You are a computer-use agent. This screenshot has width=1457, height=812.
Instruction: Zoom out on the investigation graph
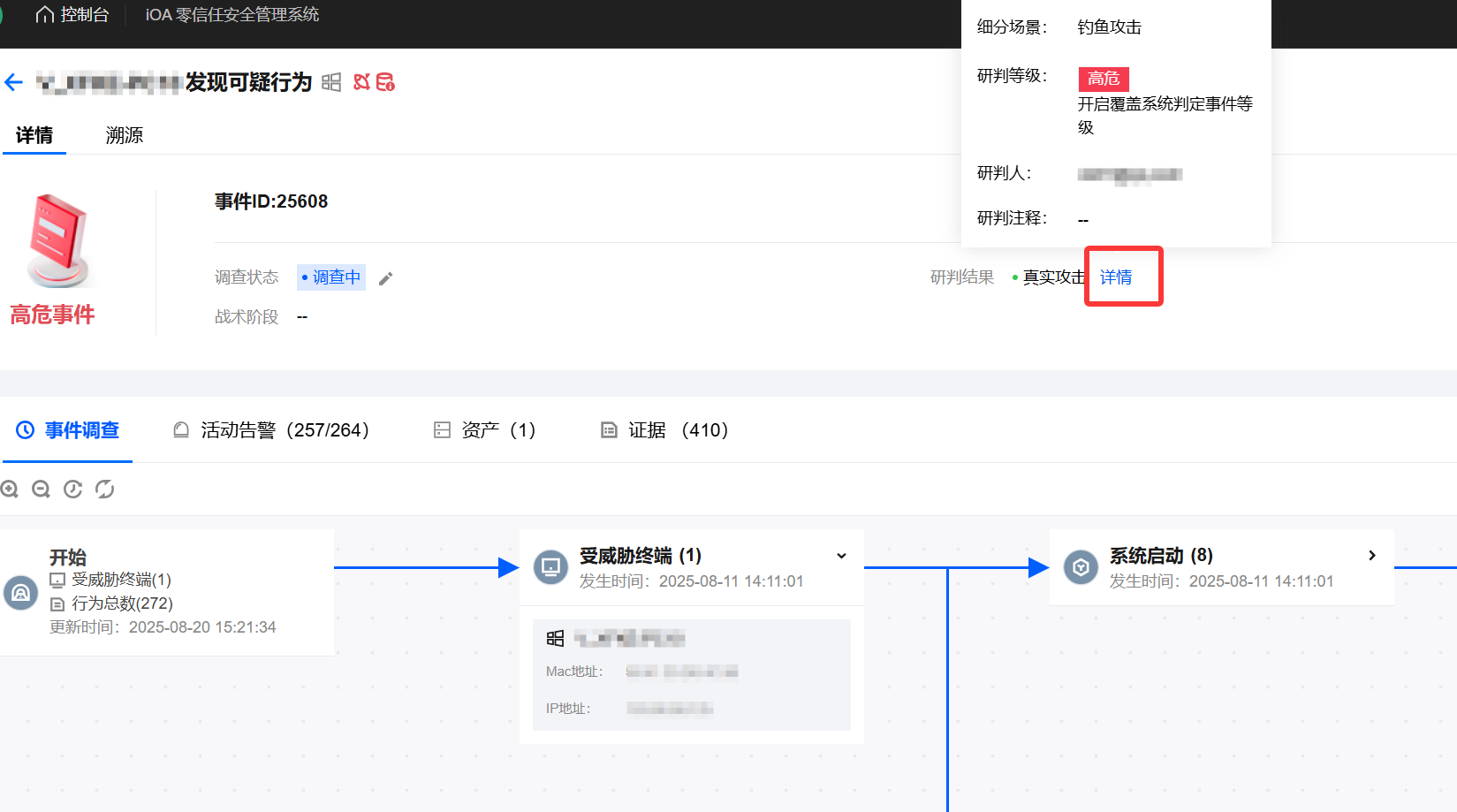tap(41, 489)
